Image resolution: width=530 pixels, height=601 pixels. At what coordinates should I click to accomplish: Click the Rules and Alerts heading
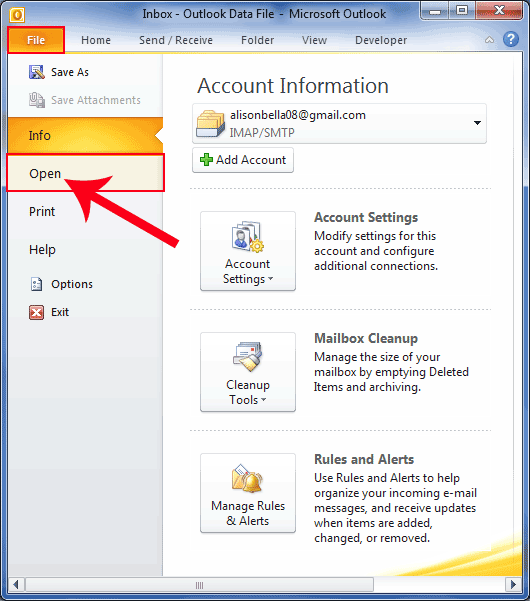(x=364, y=459)
